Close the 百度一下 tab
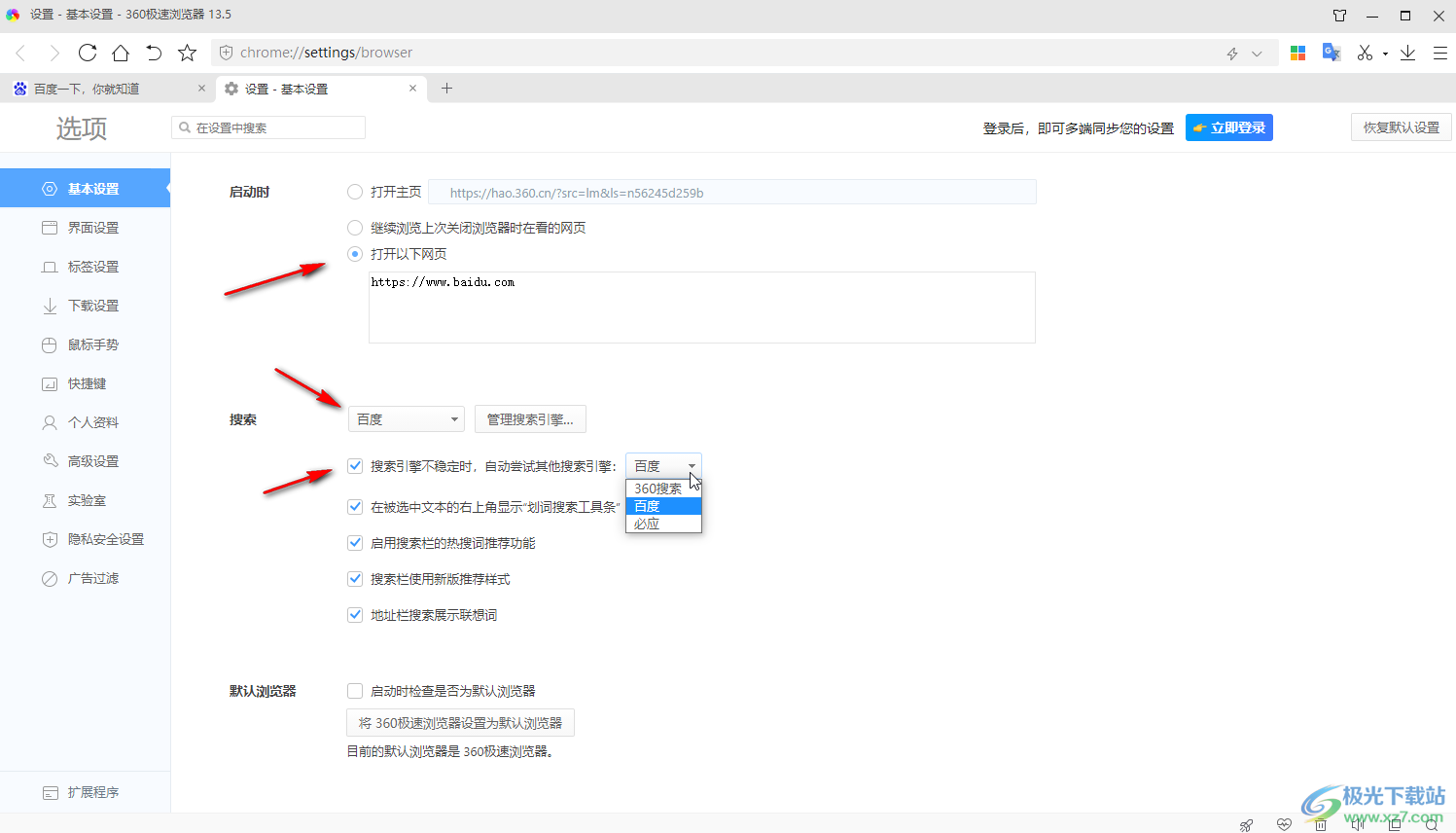This screenshot has width=1456, height=833. pyautogui.click(x=201, y=88)
